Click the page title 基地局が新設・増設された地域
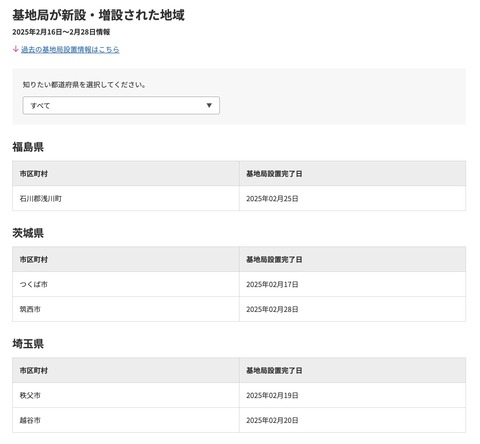Viewport: 480px width, 444px height. 98,15
